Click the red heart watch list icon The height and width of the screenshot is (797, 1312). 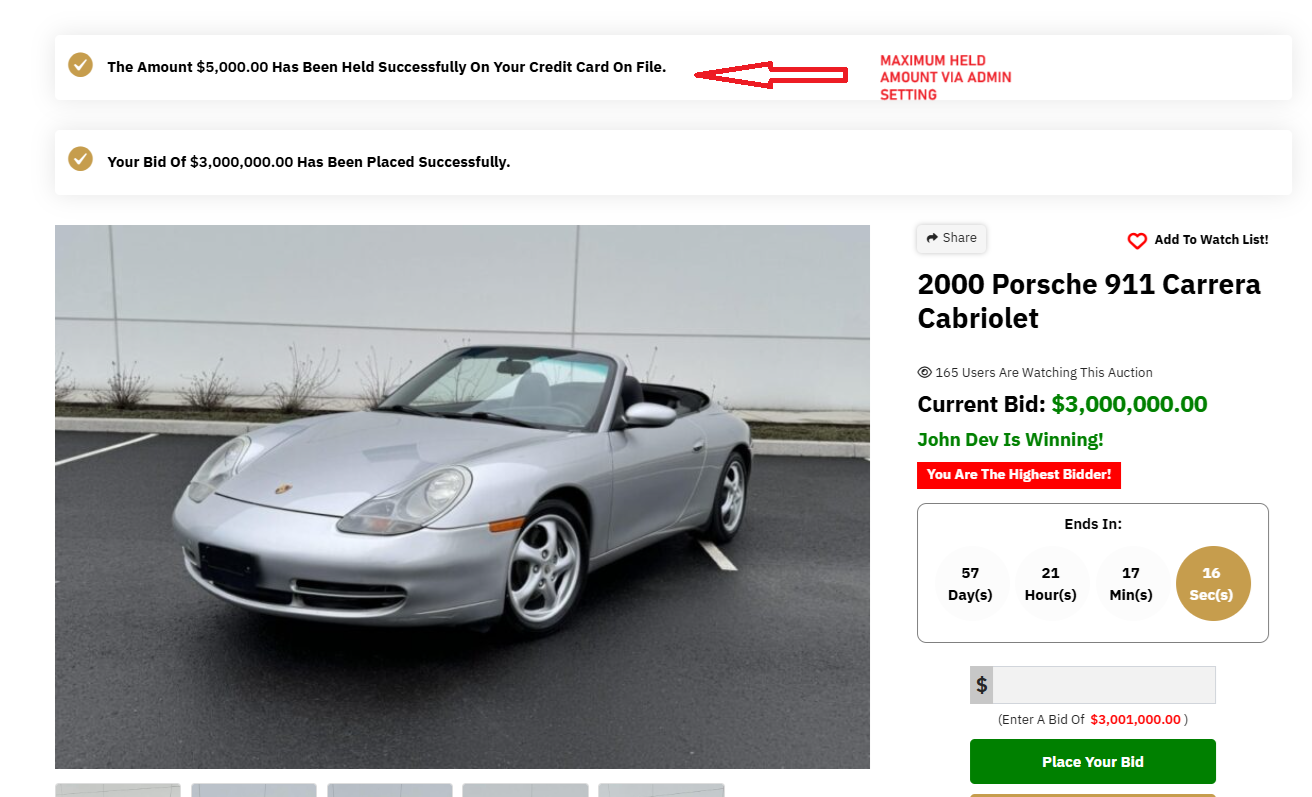tap(1137, 241)
